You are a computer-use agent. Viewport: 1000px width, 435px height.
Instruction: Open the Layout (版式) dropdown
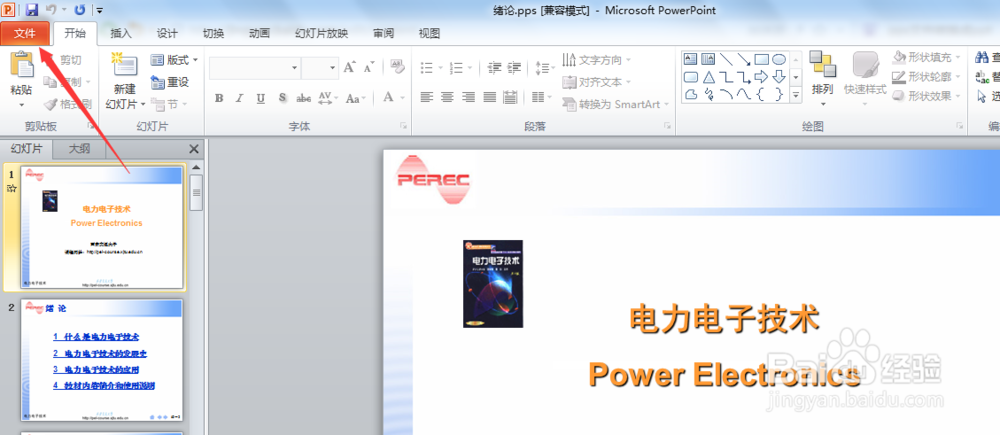[x=174, y=60]
